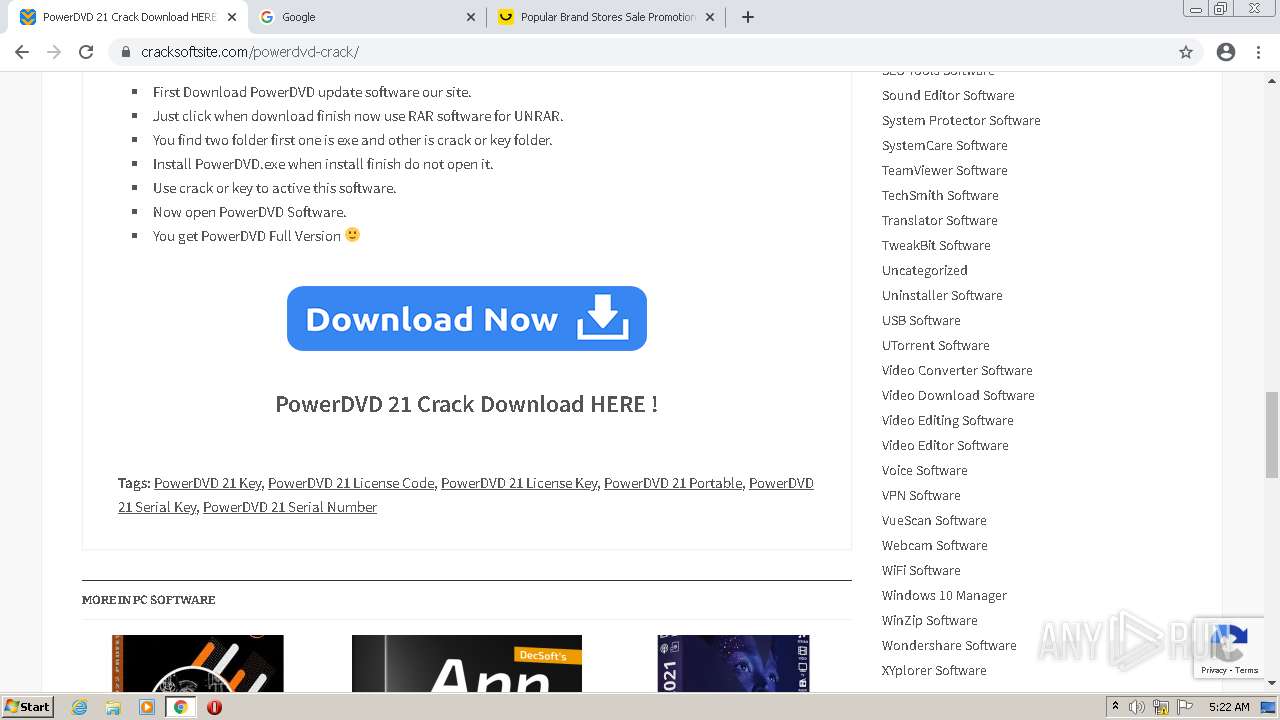Reload the current page
This screenshot has height=720, width=1280.
click(x=86, y=52)
